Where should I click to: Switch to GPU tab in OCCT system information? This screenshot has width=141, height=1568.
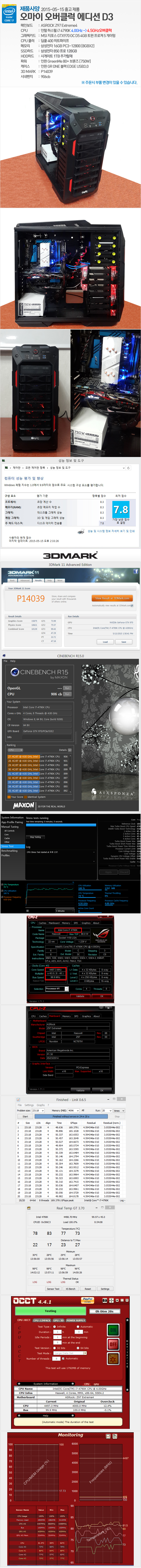click(96, 1384)
